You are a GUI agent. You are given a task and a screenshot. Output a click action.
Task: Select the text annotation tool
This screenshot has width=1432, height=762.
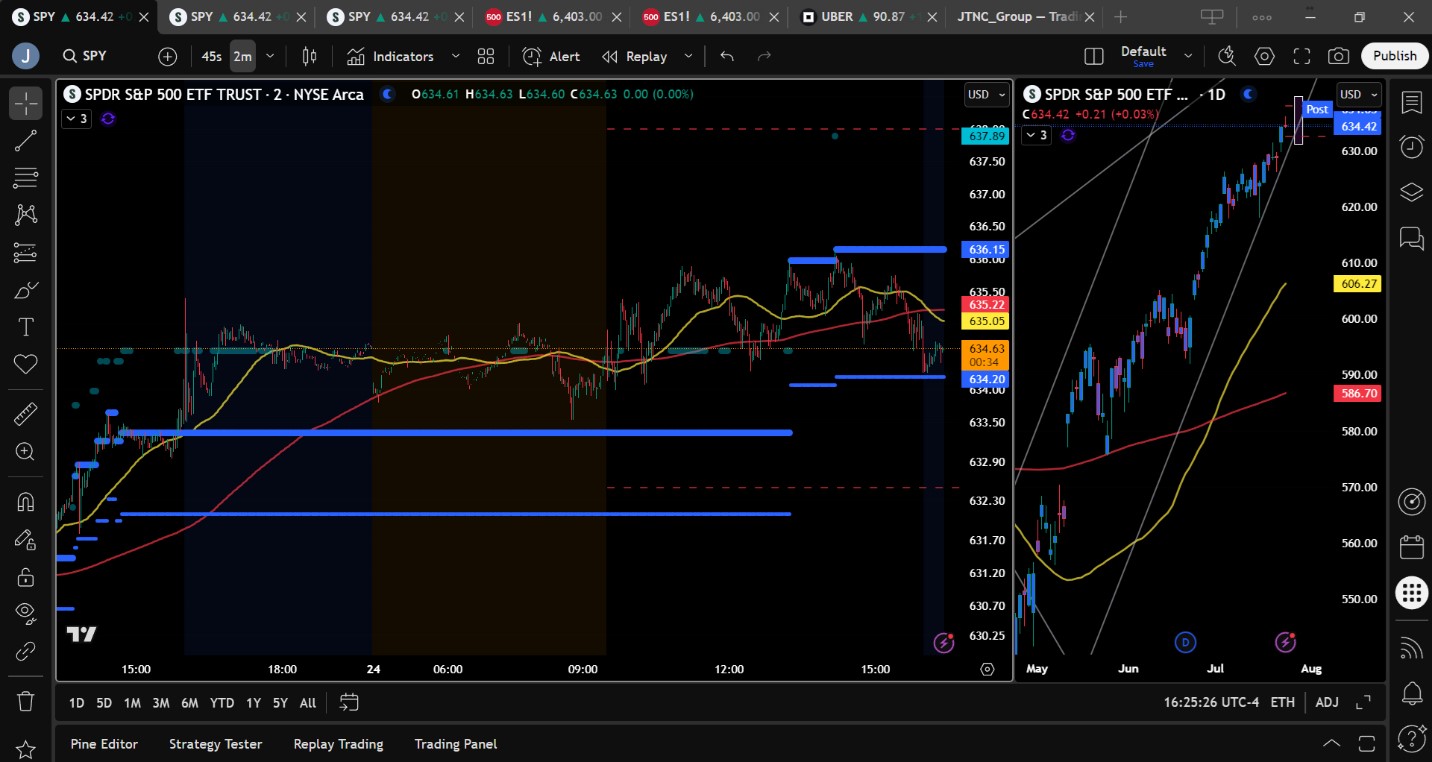pyautogui.click(x=26, y=327)
